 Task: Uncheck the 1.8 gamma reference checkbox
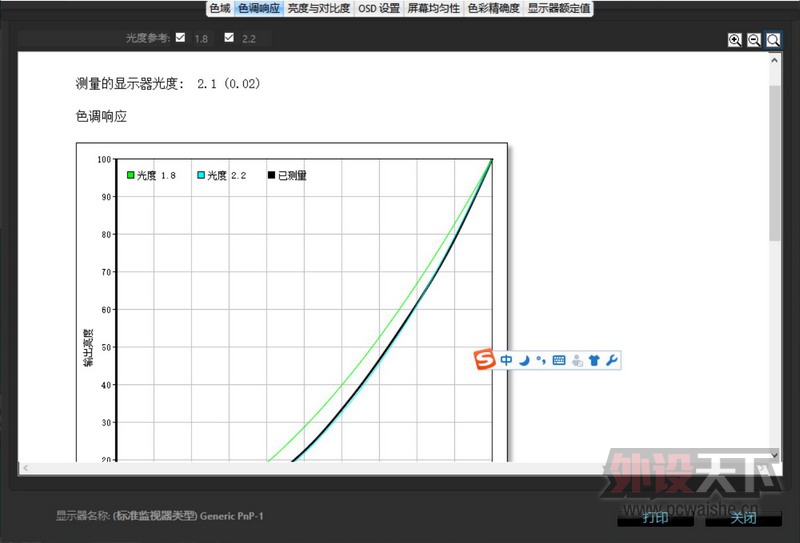tap(180, 37)
